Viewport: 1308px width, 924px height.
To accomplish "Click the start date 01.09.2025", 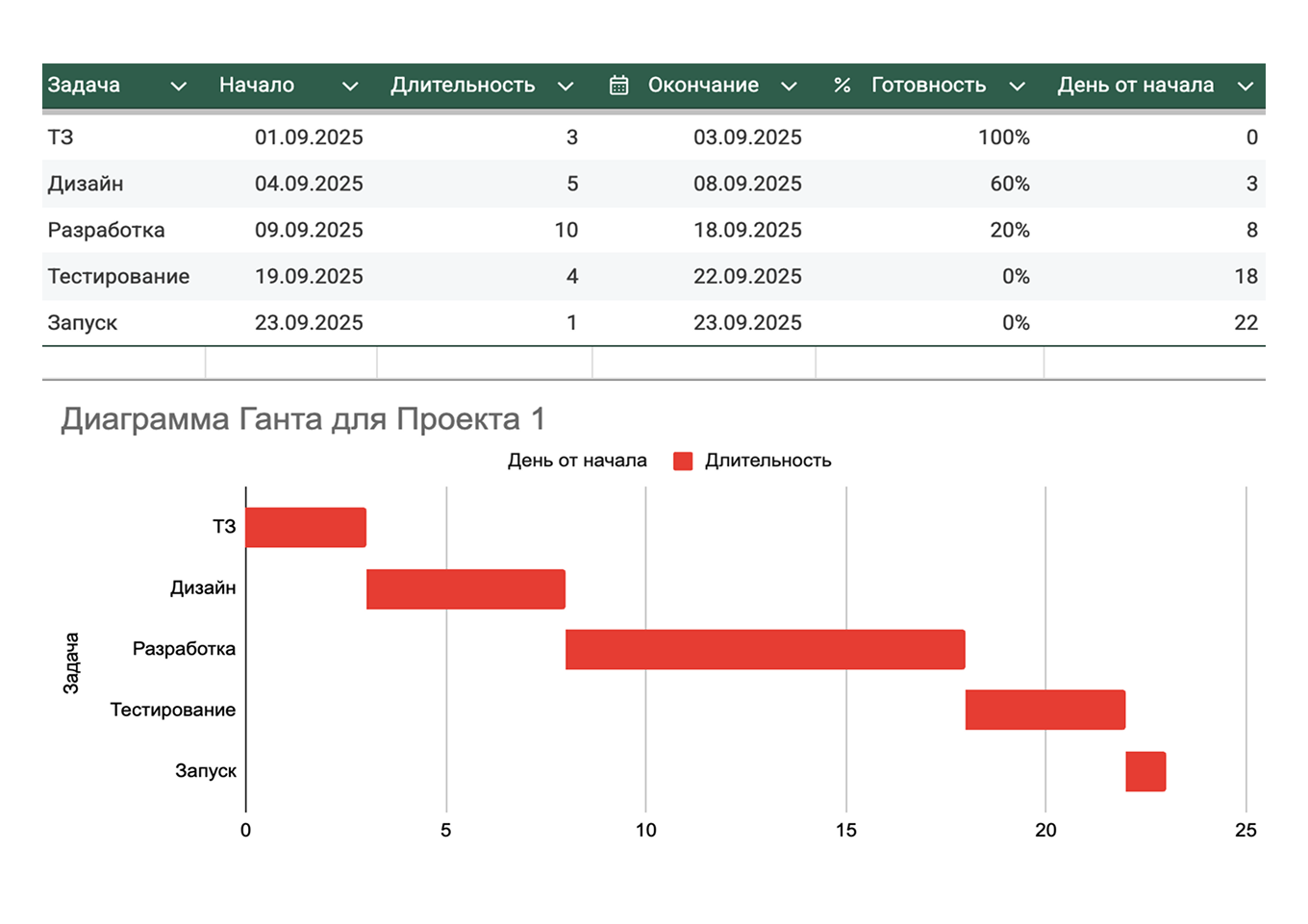I will pyautogui.click(x=309, y=137).
